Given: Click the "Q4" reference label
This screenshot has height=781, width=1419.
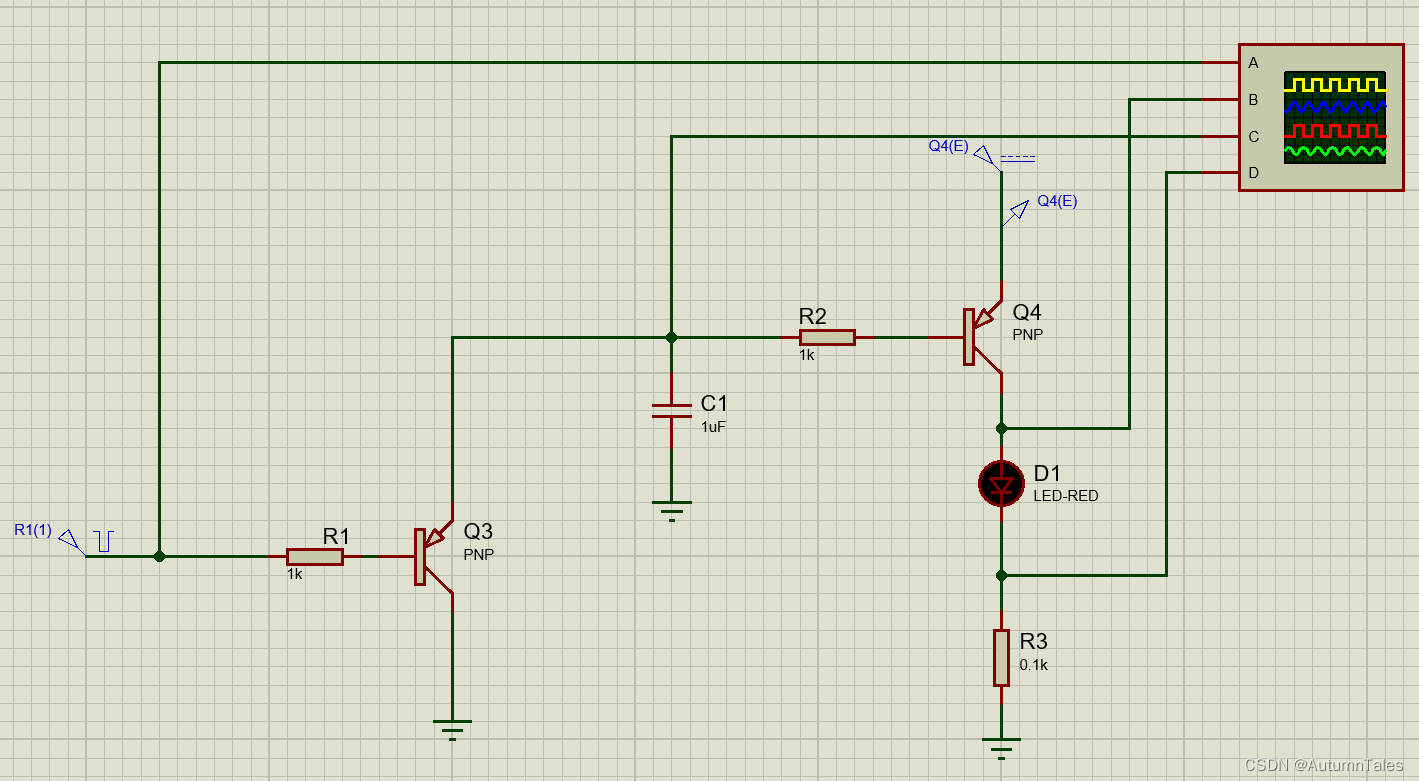Looking at the screenshot, I should coord(1027,312).
